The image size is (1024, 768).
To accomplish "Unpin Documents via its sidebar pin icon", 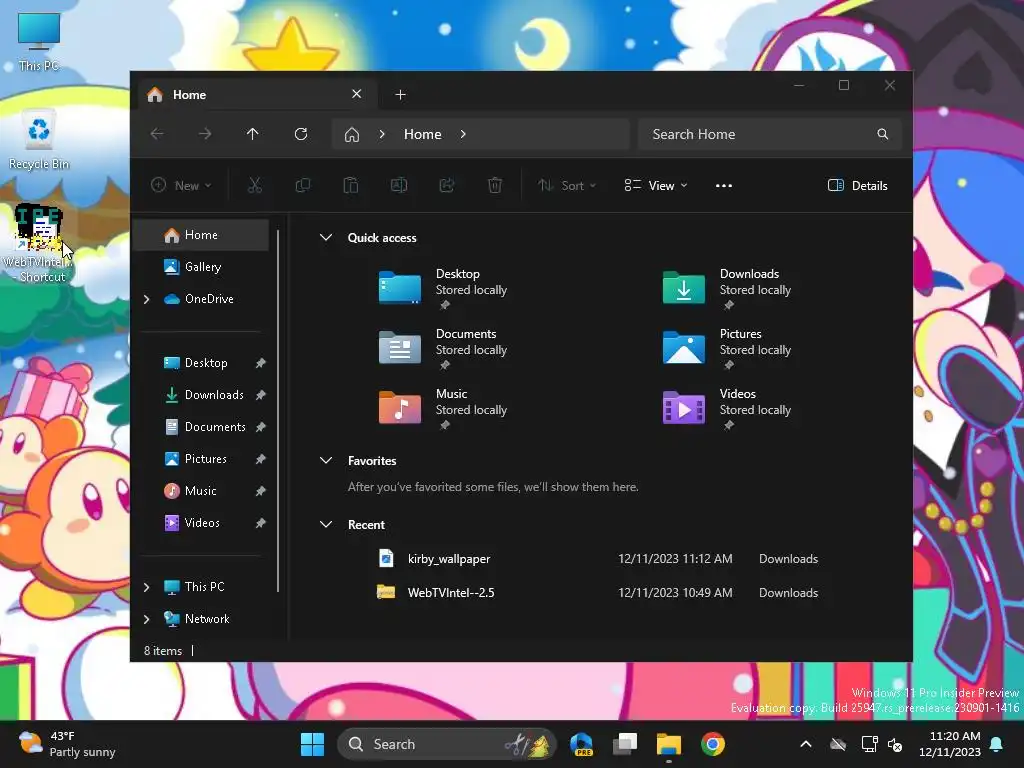I will click(x=261, y=427).
